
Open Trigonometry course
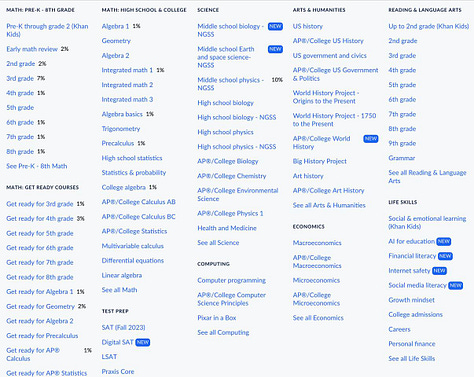coord(121,129)
